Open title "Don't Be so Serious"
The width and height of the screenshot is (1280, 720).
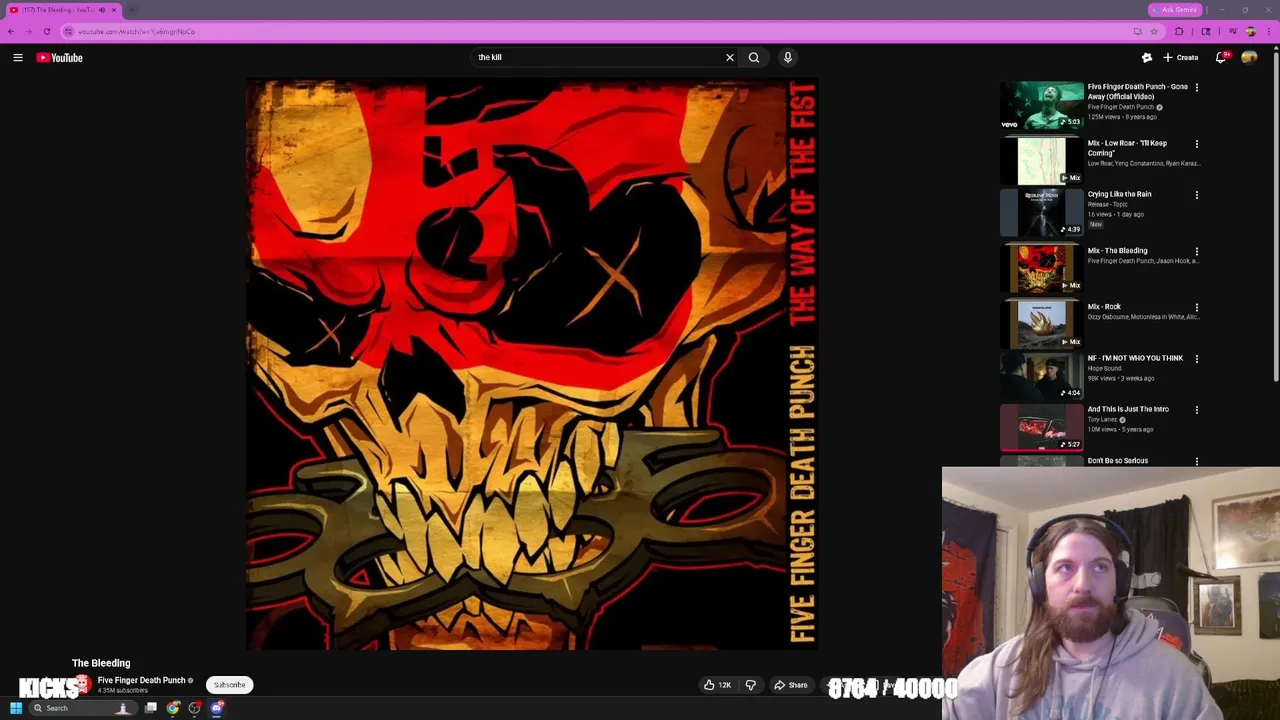pyautogui.click(x=1117, y=461)
